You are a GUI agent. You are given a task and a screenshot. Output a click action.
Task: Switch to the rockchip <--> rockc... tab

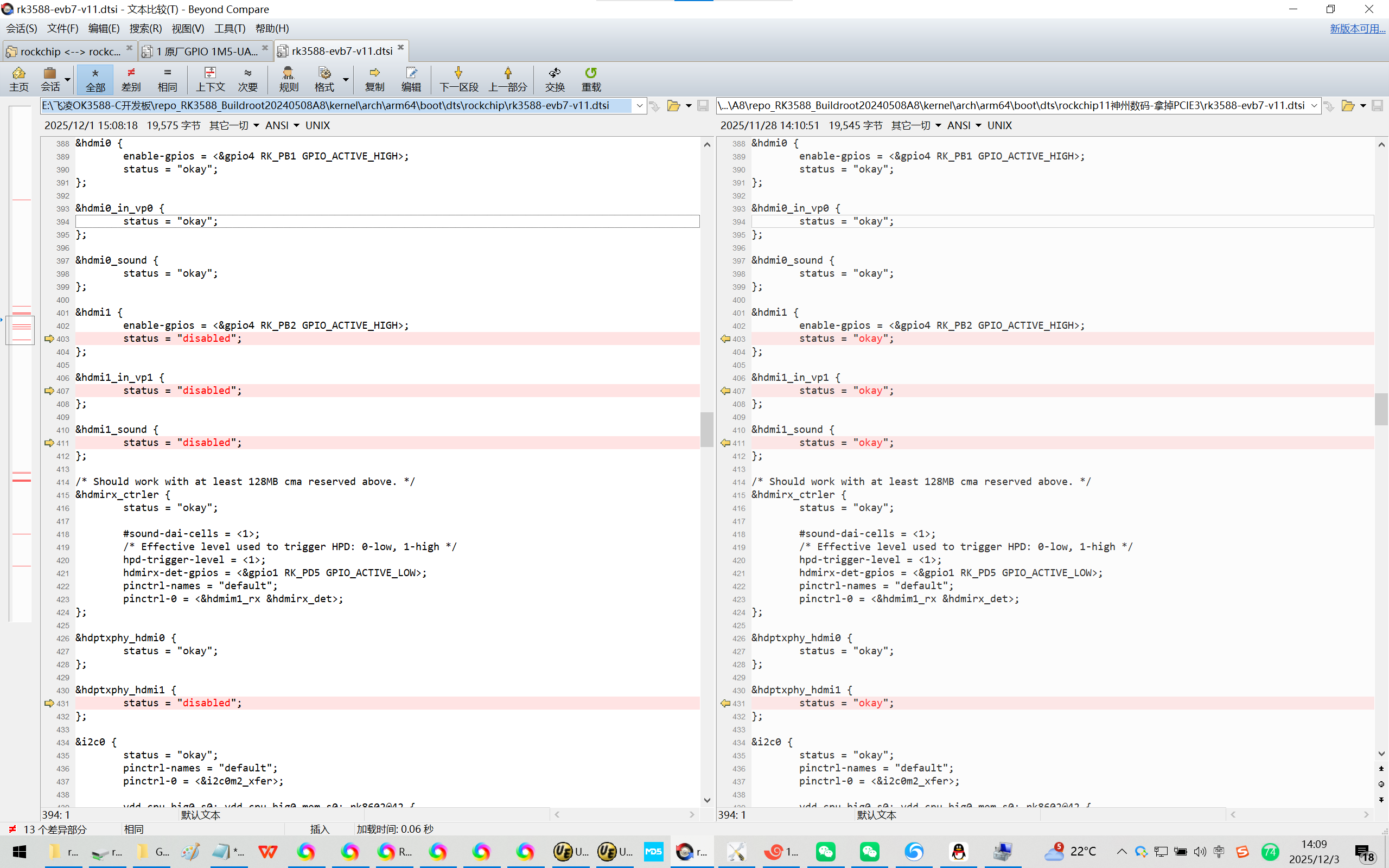tap(69, 51)
